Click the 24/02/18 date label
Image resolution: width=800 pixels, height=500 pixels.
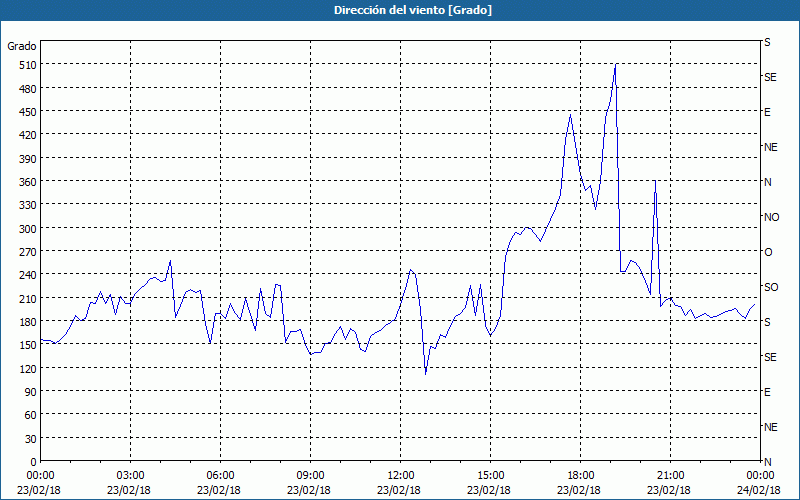click(x=760, y=490)
